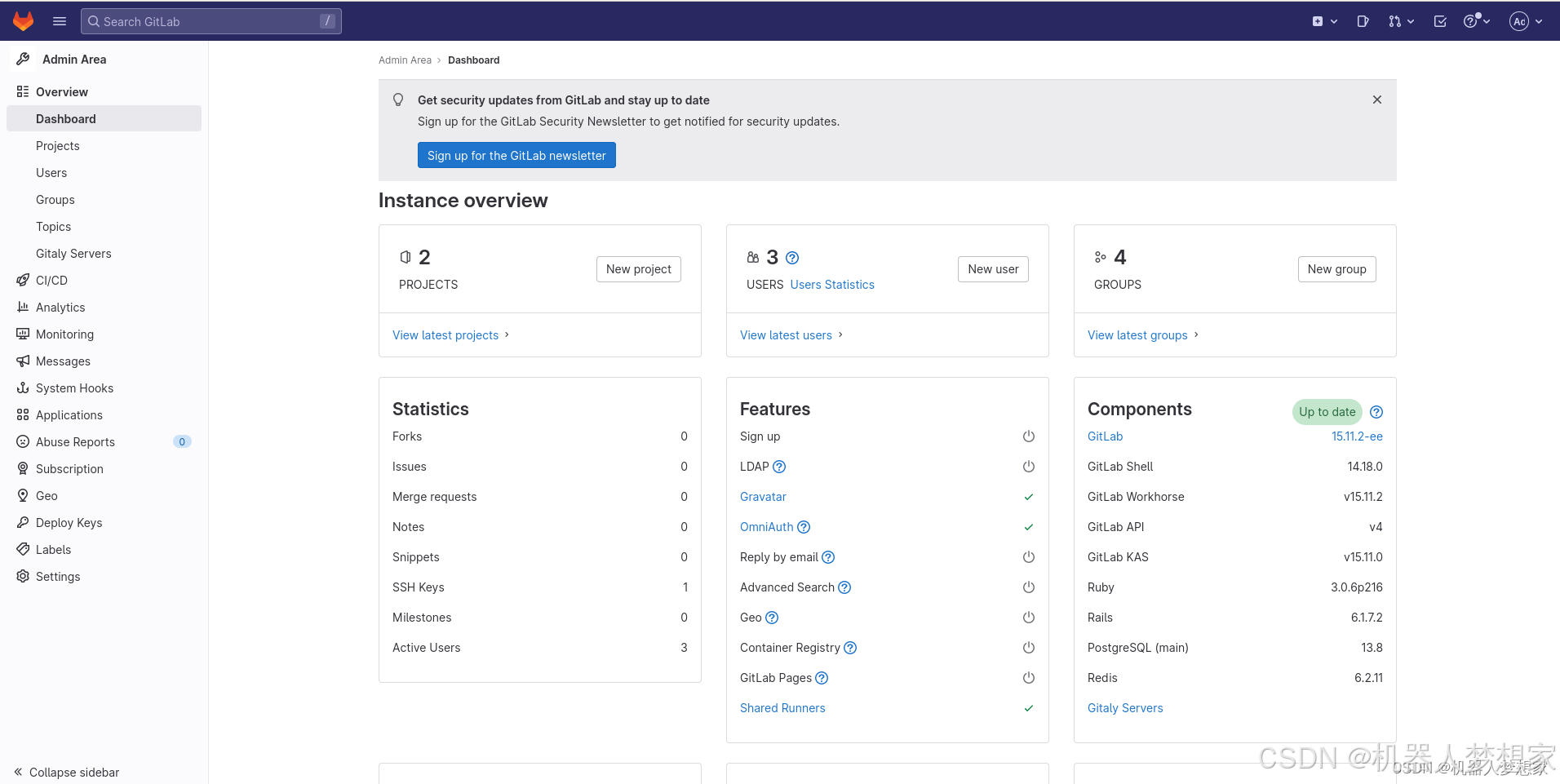Expand the merge requests dropdown in top bar

1401,21
